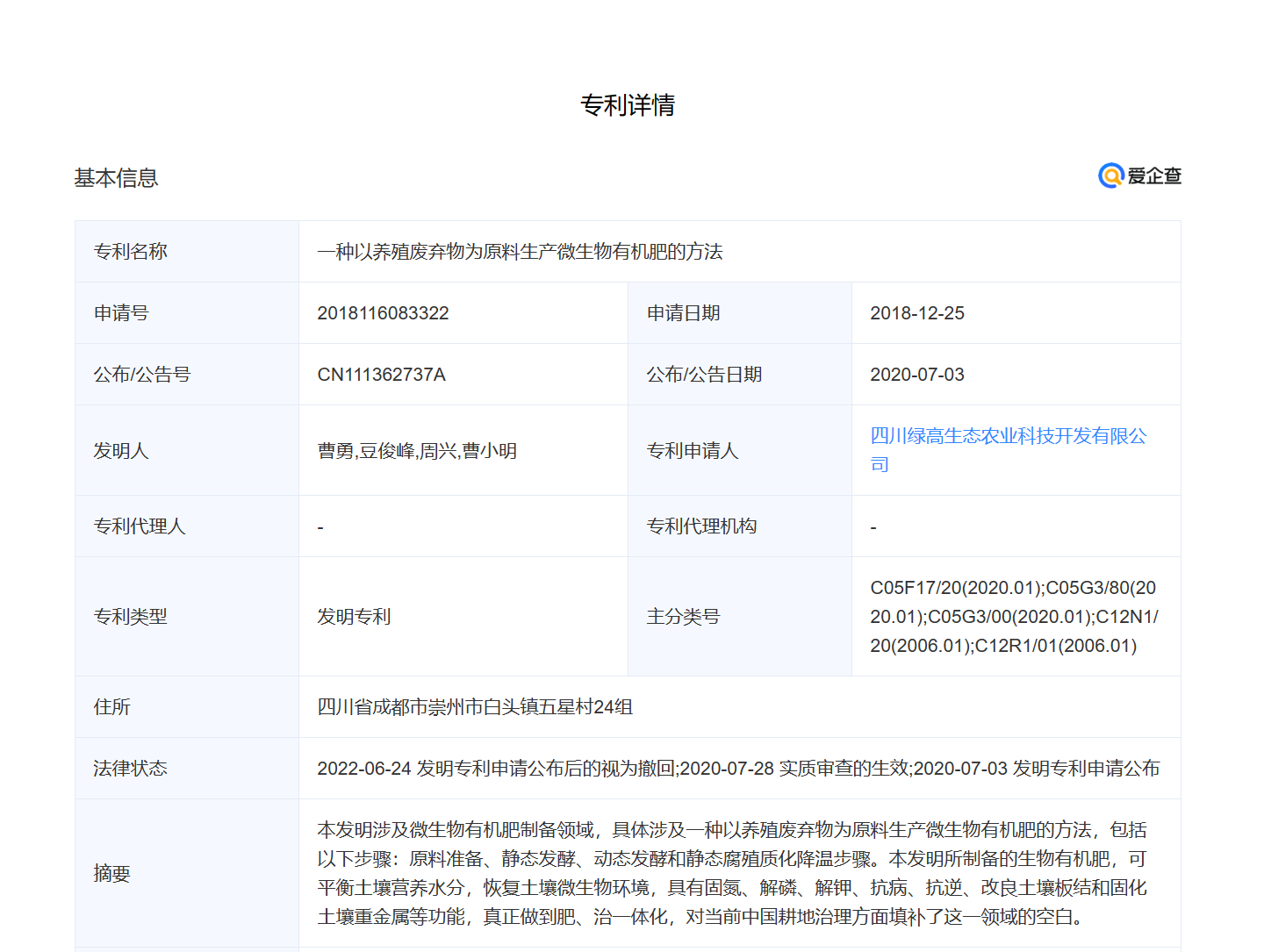
Task: Click the 主分类号 field label
Action: (x=683, y=617)
